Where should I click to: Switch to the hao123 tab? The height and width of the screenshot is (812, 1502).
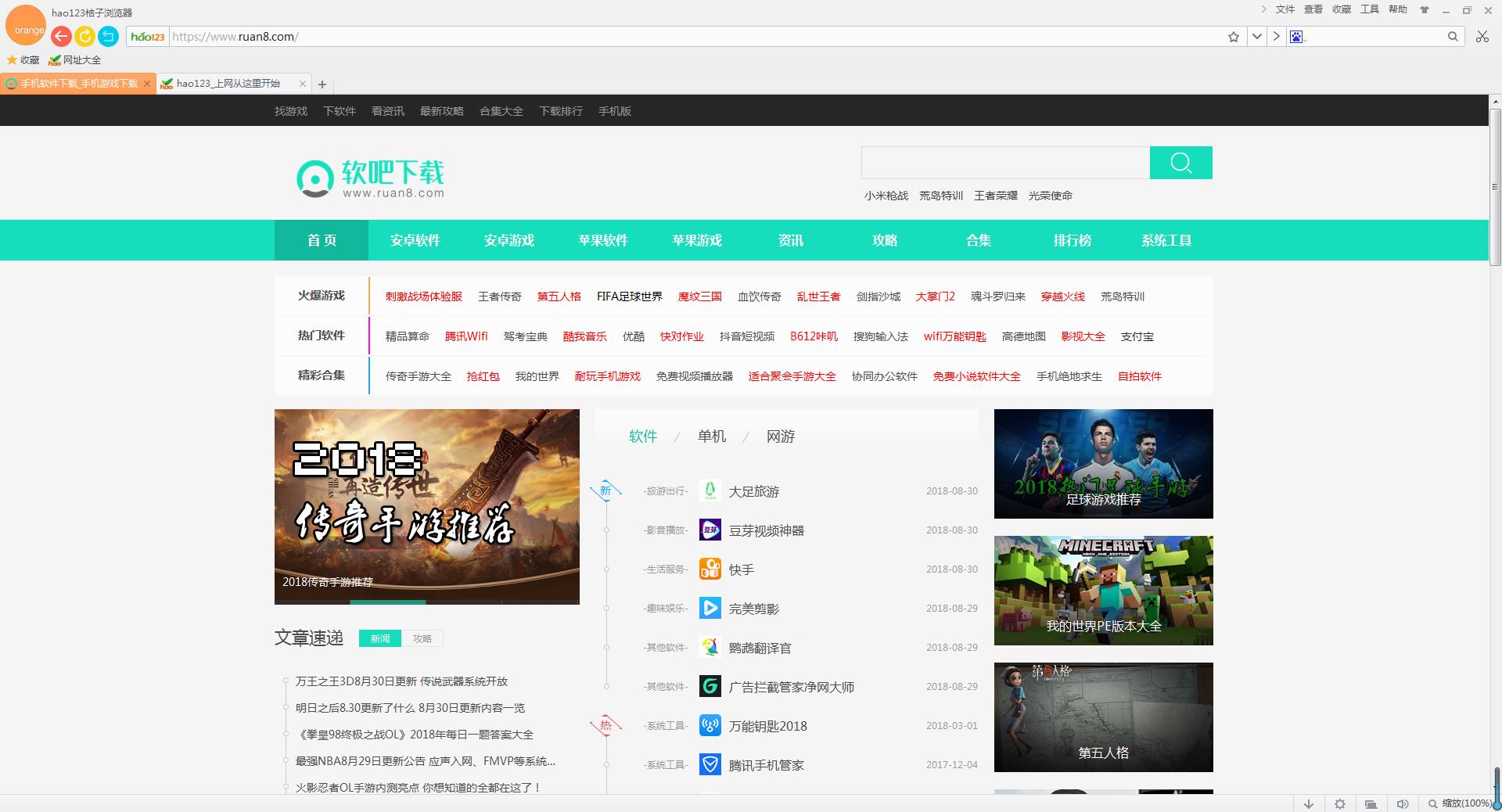(x=227, y=84)
